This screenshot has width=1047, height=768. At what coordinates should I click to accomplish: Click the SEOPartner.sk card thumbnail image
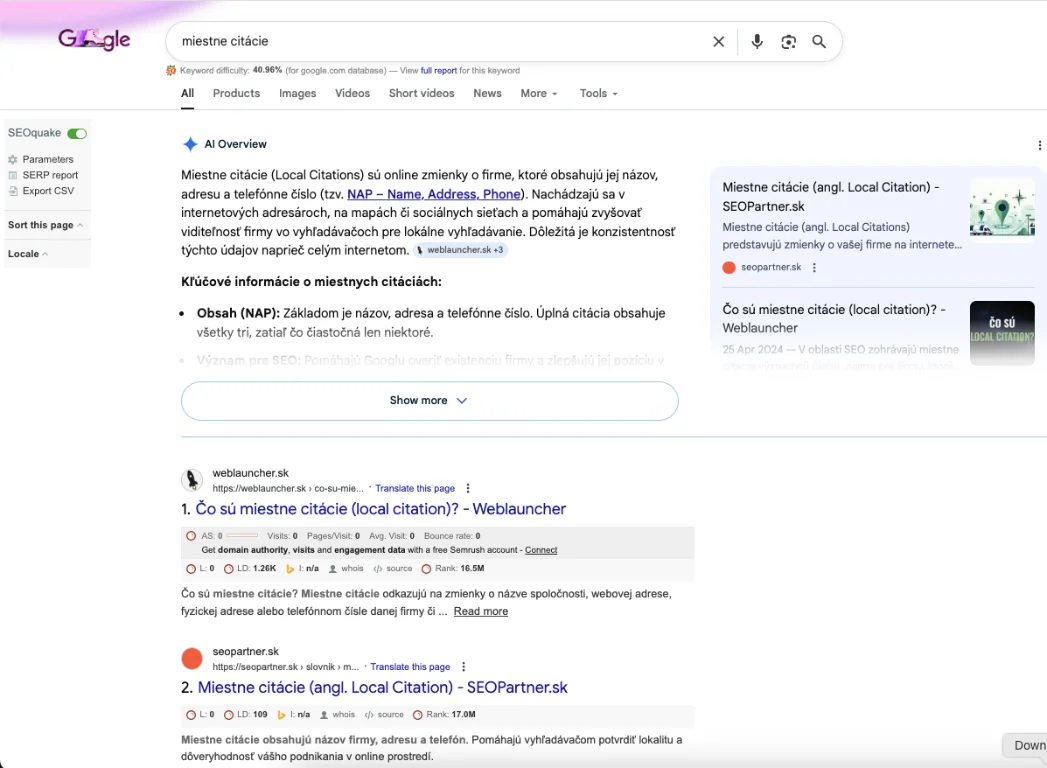click(1001, 210)
